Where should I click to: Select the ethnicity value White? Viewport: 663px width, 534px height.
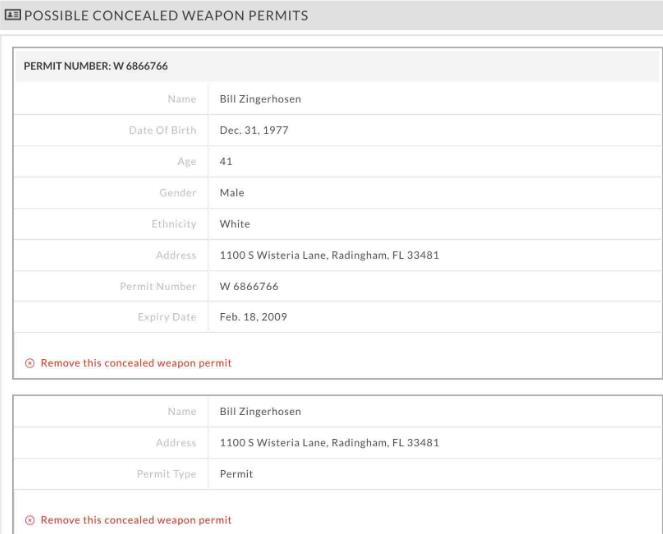[x=235, y=224]
